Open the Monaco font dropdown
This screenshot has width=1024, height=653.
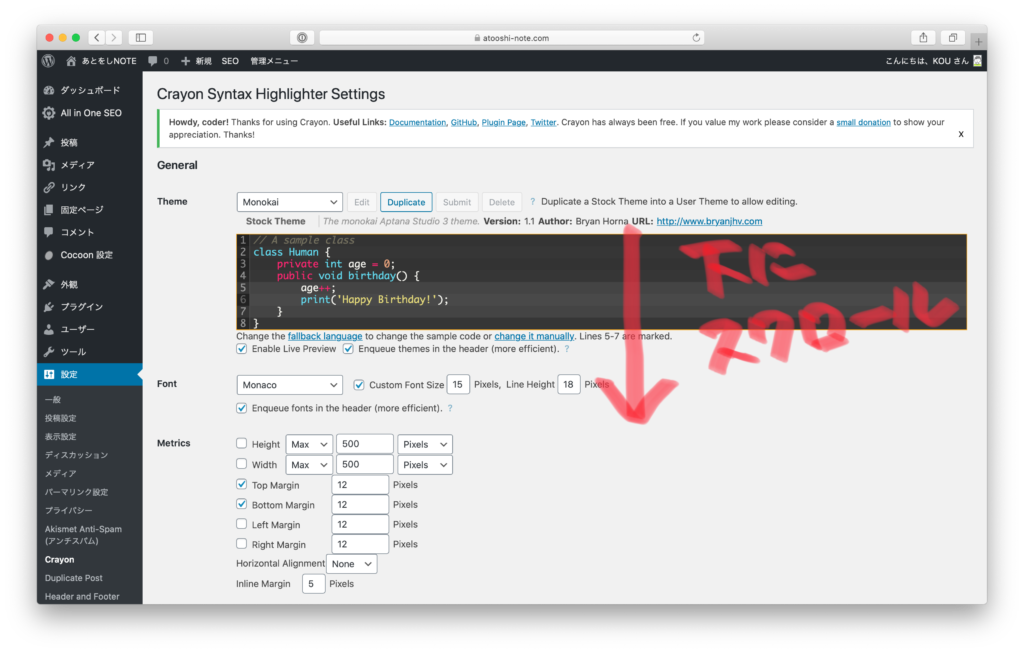(290, 385)
